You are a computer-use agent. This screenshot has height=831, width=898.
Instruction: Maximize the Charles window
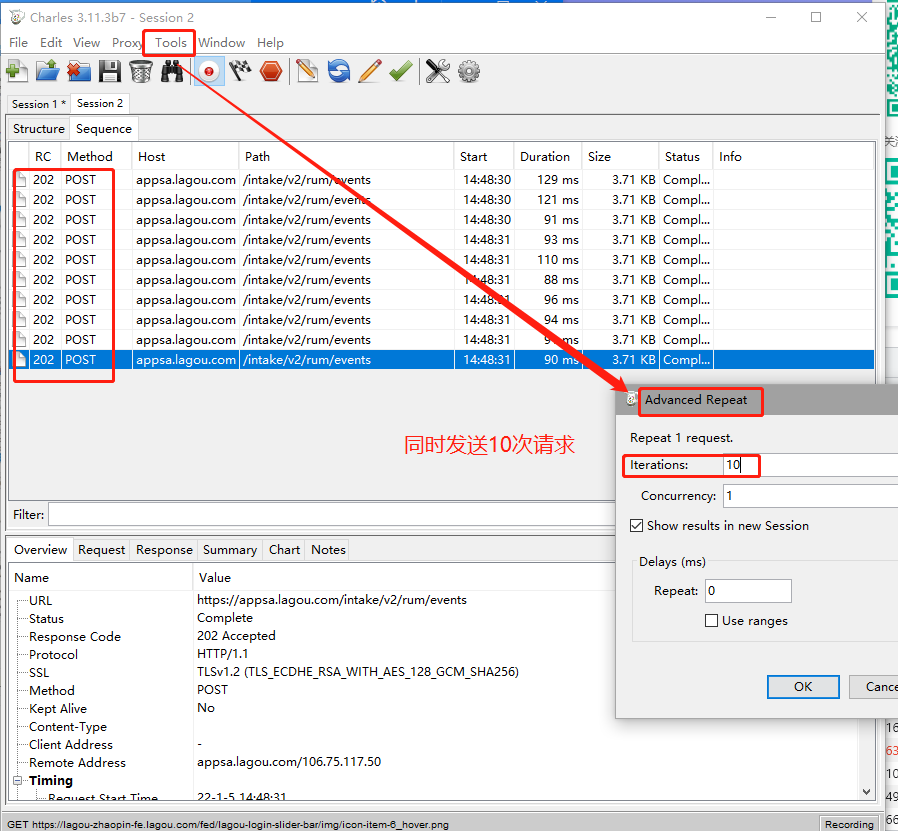pos(816,17)
